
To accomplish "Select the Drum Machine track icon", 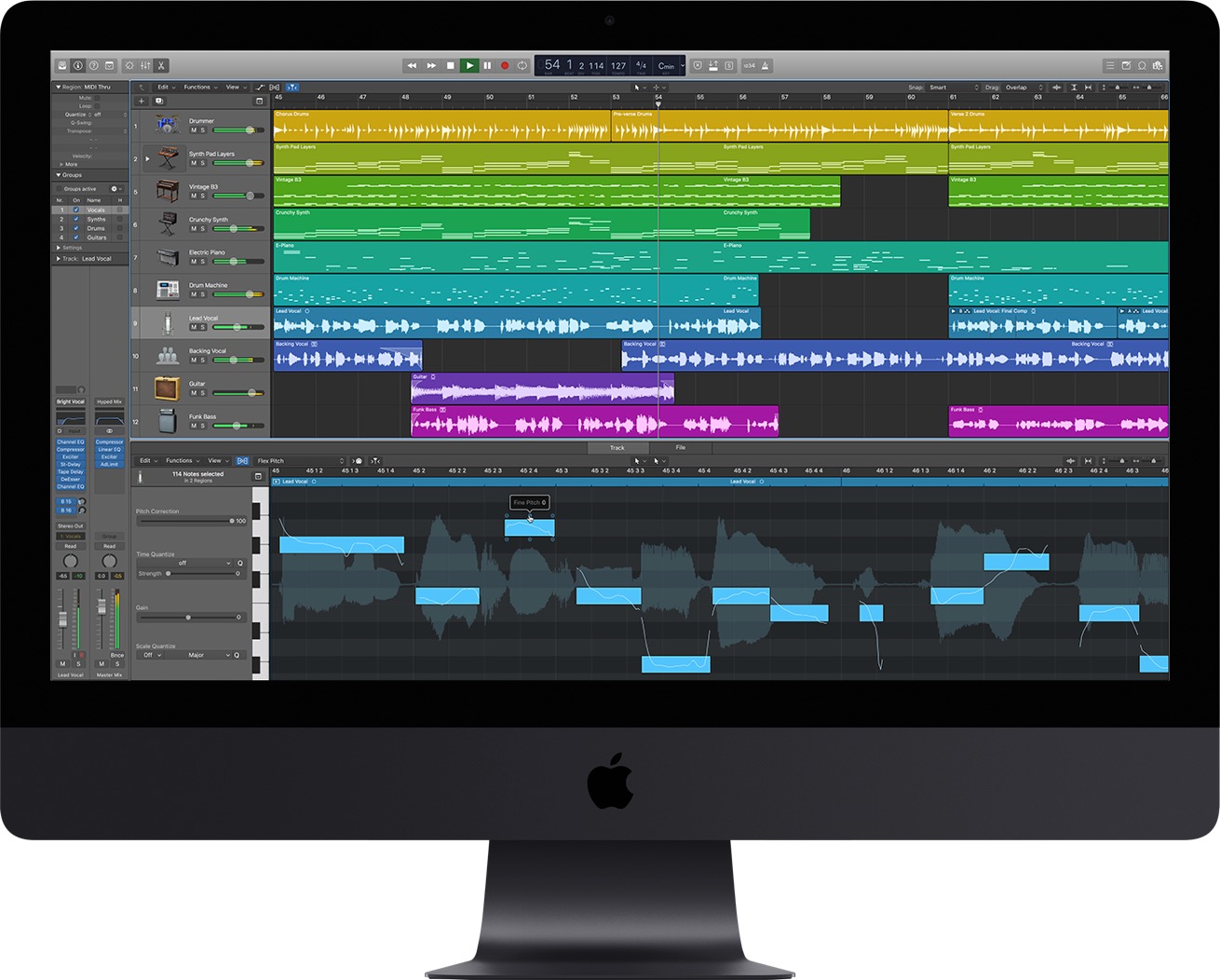I will coord(168,290).
